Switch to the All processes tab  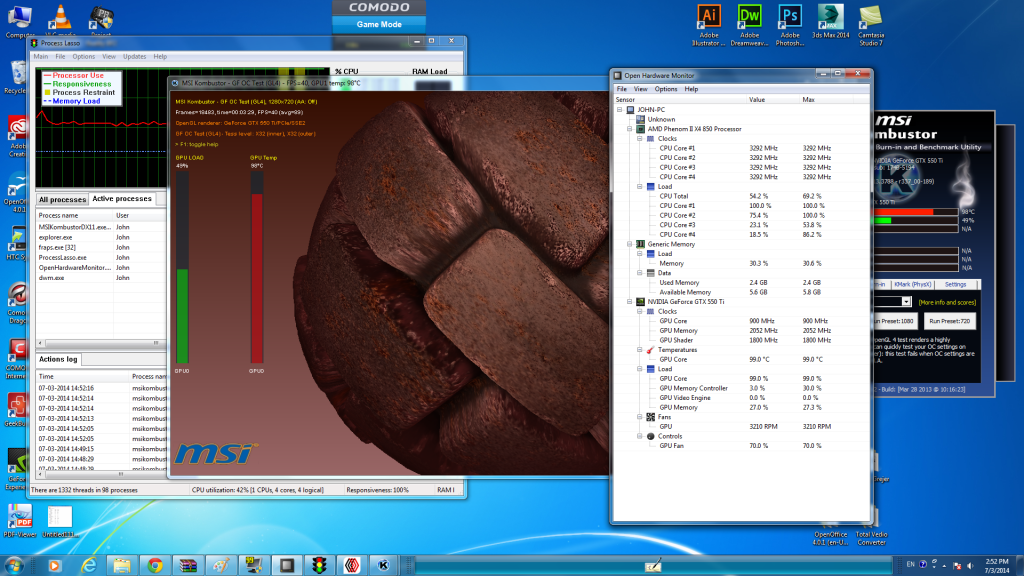[x=62, y=199]
